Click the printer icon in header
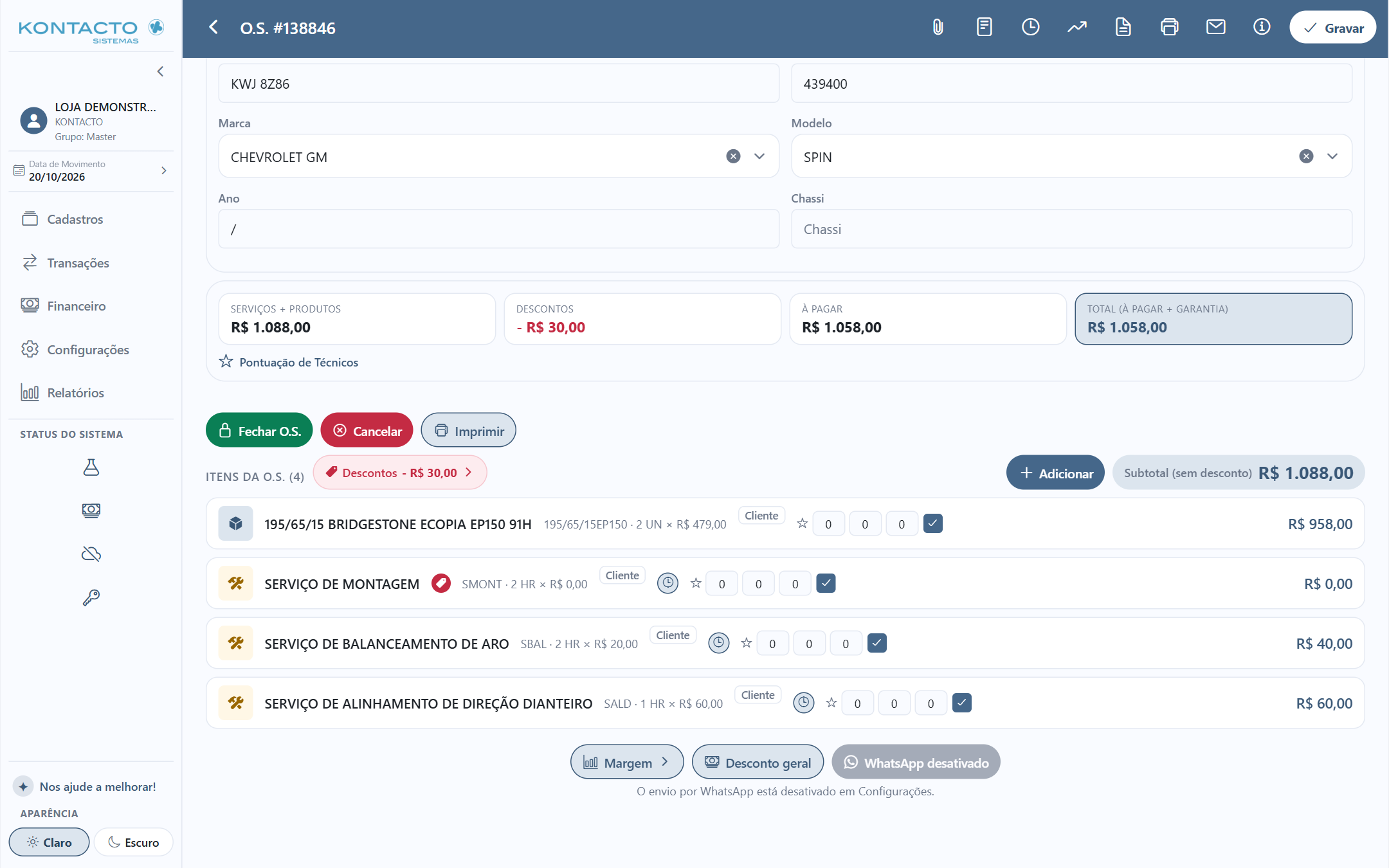 (1170, 27)
